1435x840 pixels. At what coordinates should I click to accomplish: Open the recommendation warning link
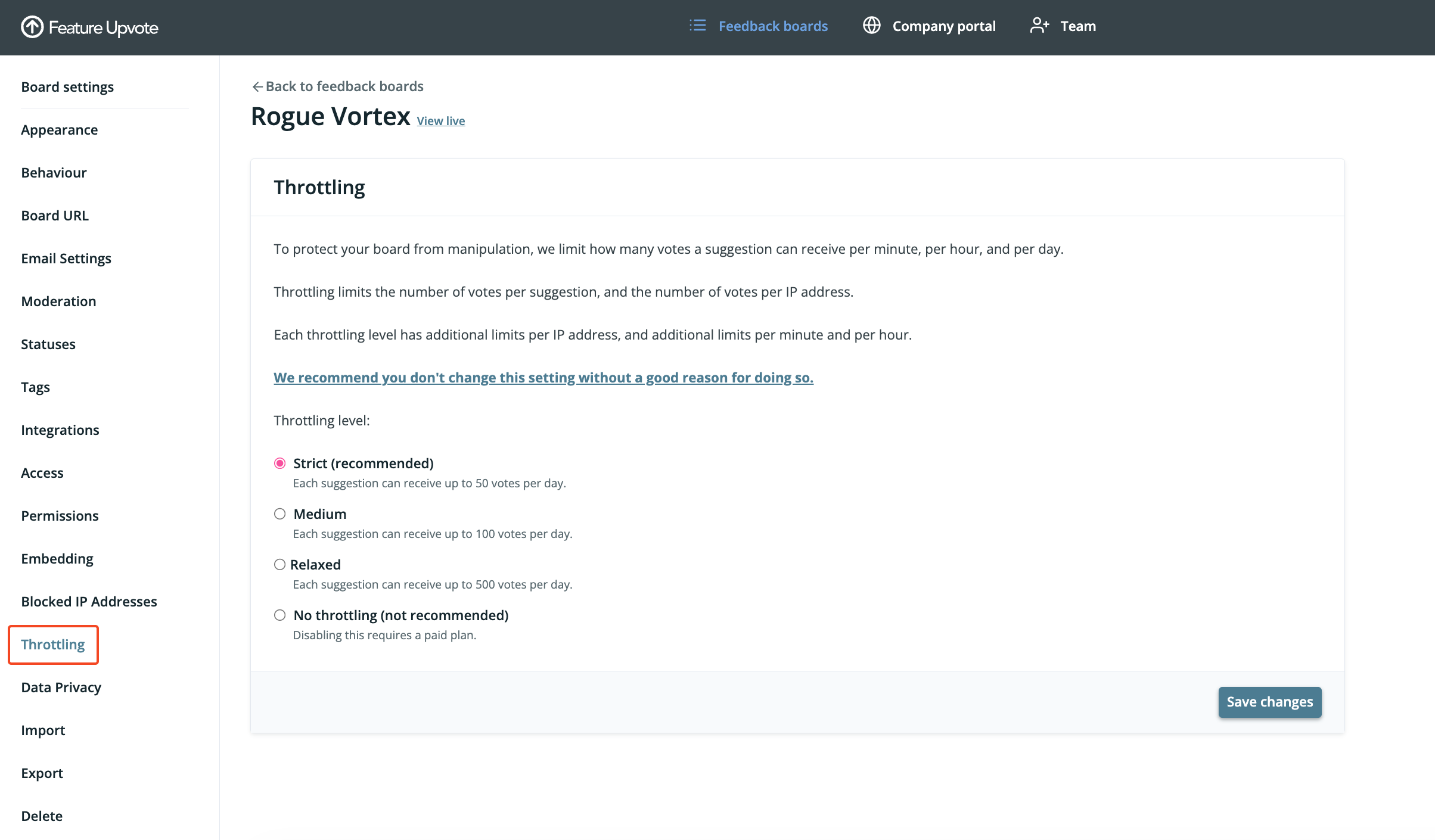(543, 378)
